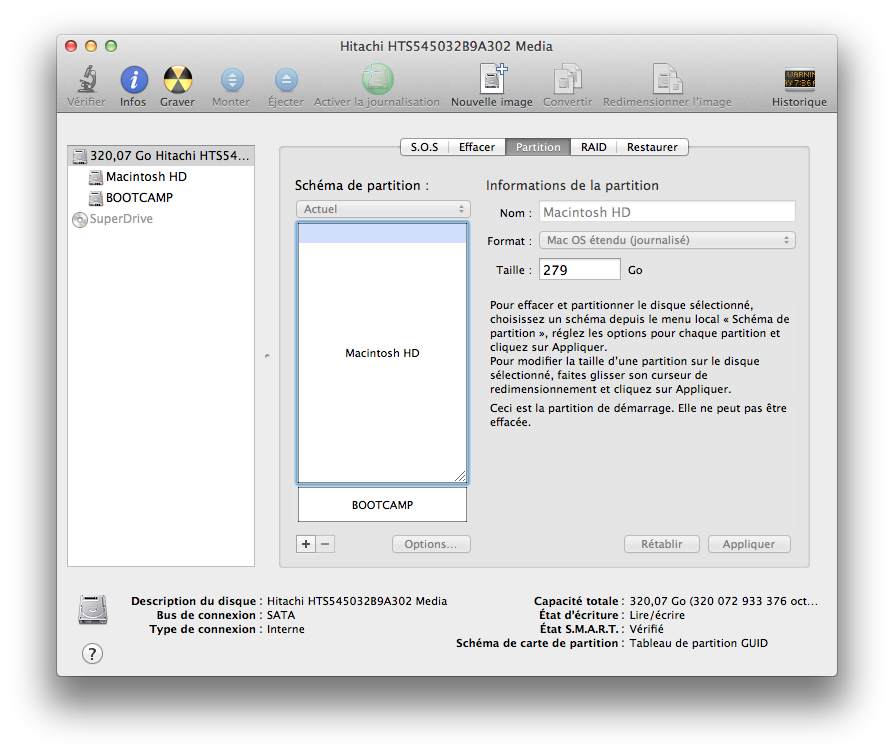Switch to the Restaurer tab
Screen dimensions: 894x755
652,147
